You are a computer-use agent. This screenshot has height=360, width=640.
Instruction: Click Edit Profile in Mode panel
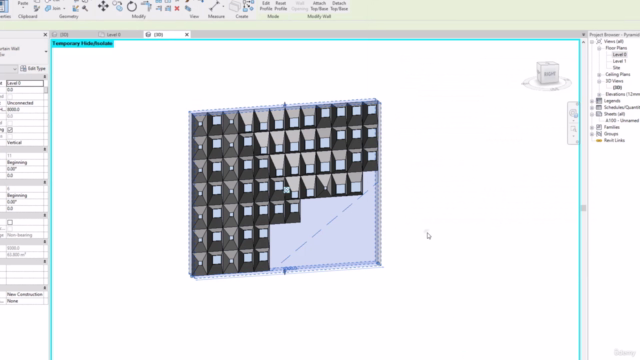[x=266, y=6]
